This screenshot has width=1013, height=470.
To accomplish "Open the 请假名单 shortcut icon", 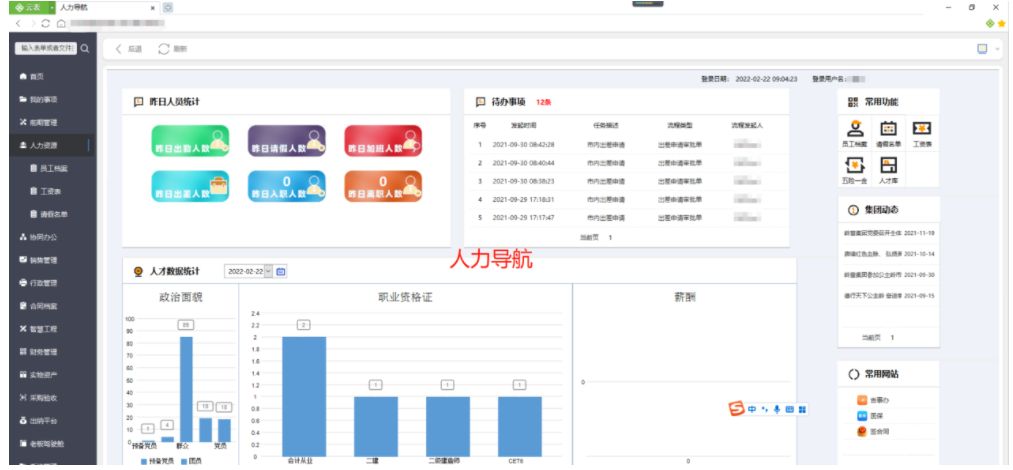I will click(888, 135).
